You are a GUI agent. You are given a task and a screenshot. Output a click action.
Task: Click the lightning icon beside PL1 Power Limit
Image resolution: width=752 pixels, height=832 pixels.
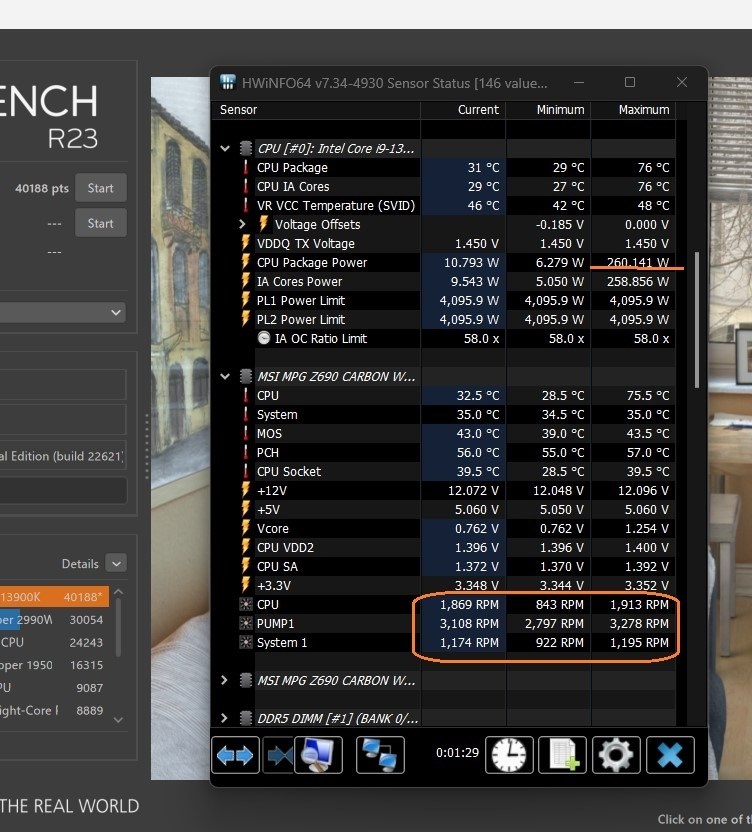pyautogui.click(x=245, y=300)
